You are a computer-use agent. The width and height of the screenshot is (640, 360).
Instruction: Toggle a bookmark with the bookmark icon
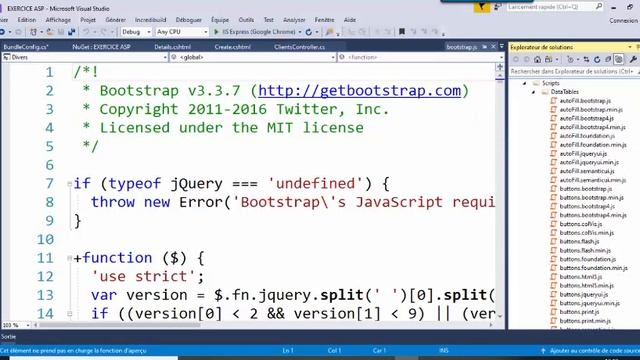click(x=402, y=31)
